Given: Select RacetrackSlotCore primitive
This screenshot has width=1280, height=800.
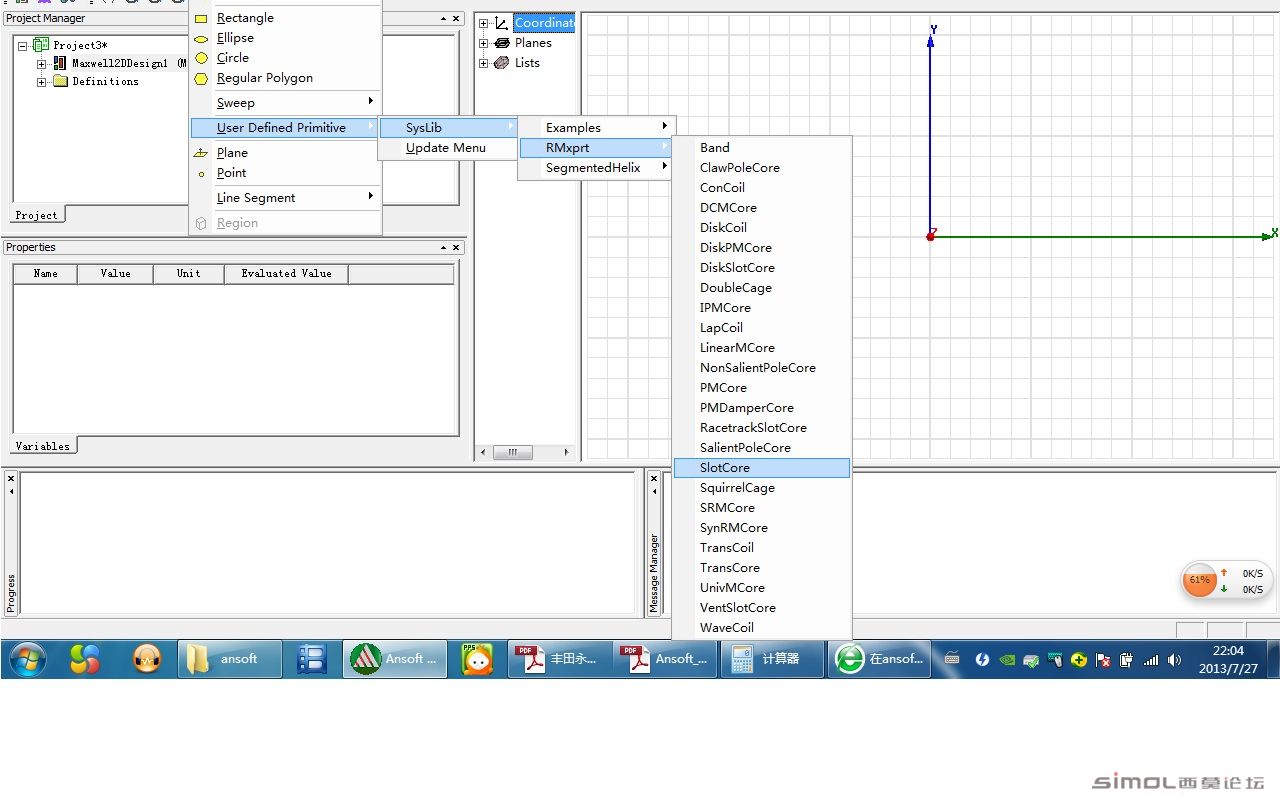Looking at the screenshot, I should [762, 428].
